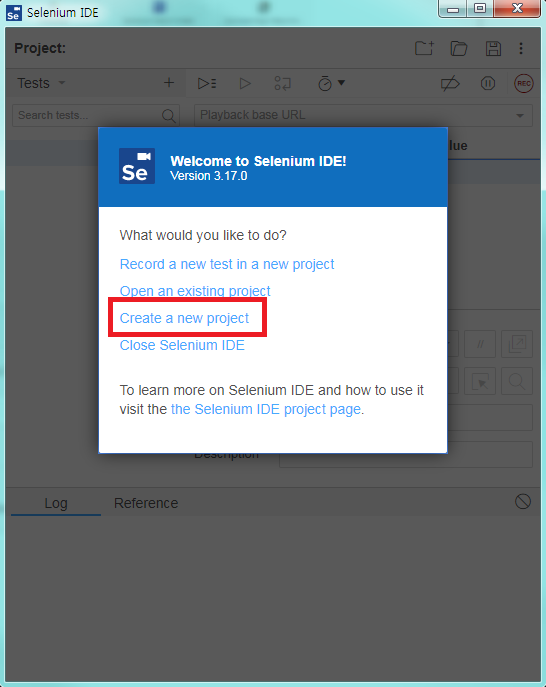Run current test play icon
Screen dimensions: 546x687
[x=245, y=83]
